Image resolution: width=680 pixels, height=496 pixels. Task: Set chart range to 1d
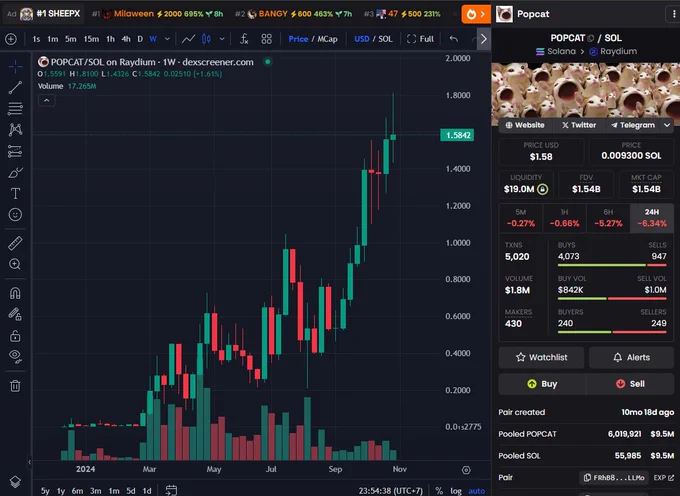pos(147,491)
